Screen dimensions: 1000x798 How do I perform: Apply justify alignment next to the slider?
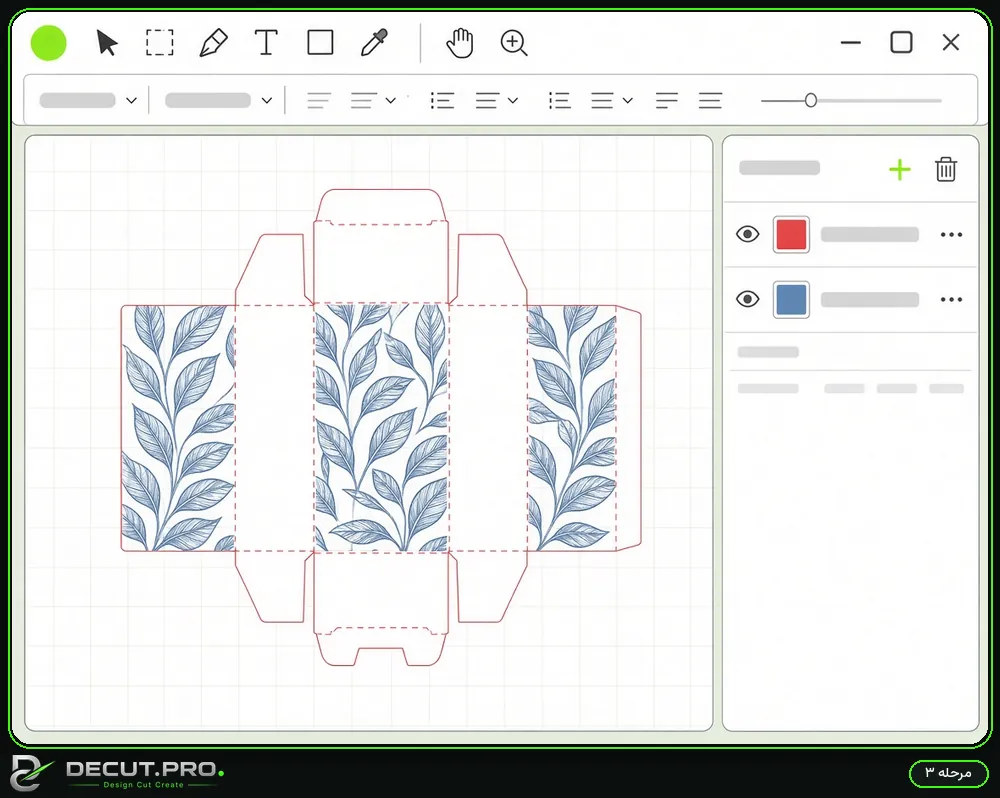(x=710, y=101)
